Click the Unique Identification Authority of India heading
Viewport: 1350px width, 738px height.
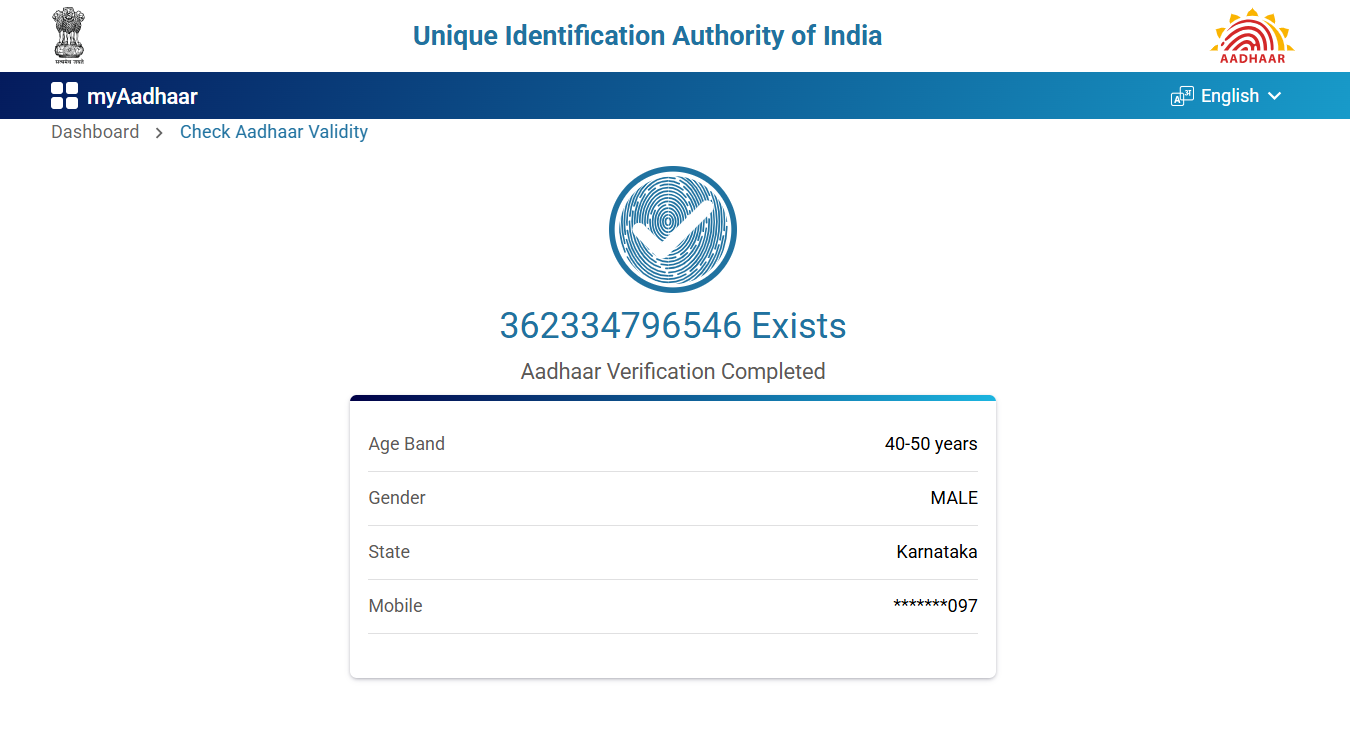click(x=647, y=36)
